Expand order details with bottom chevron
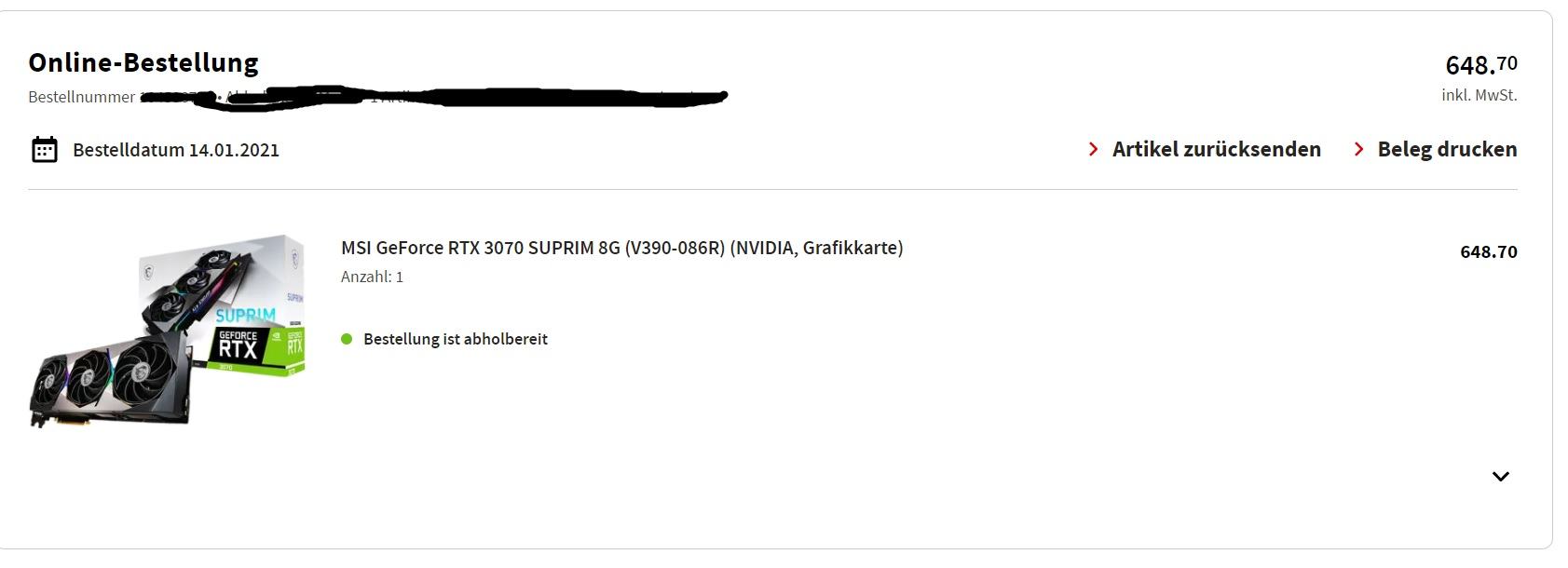Viewport: 1568px width, 568px height. [1500, 477]
